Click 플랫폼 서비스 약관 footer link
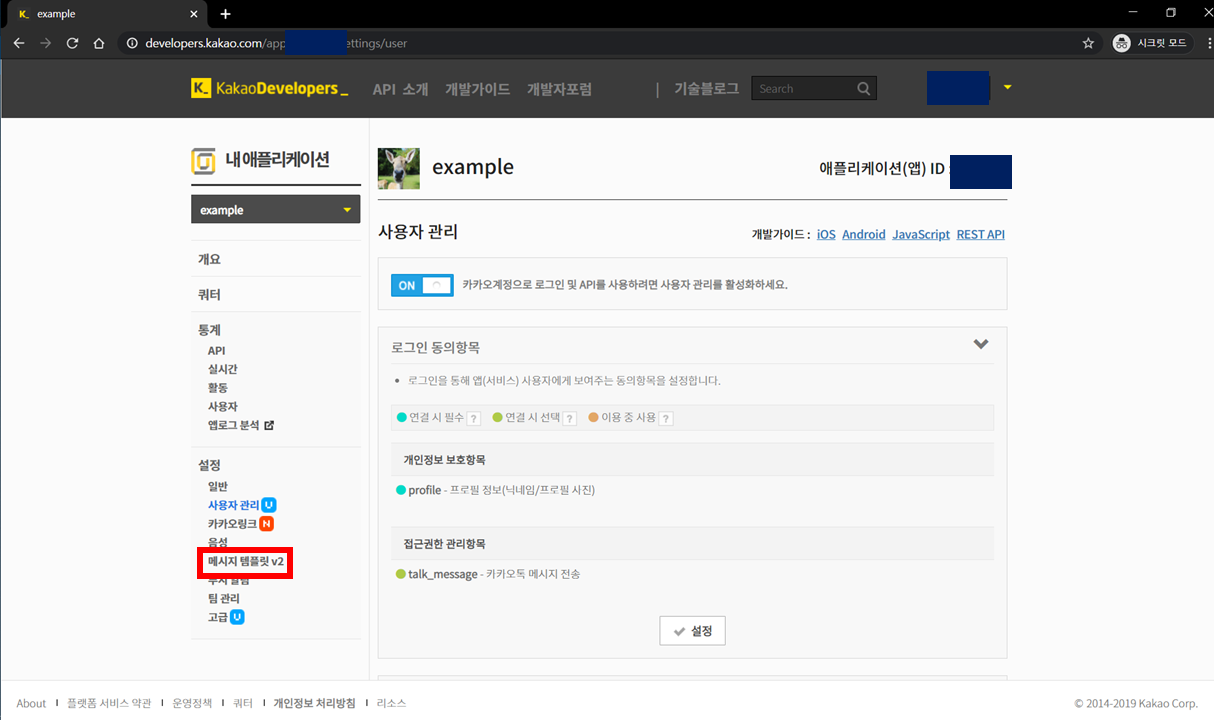The image size is (1214, 720). tap(109, 703)
